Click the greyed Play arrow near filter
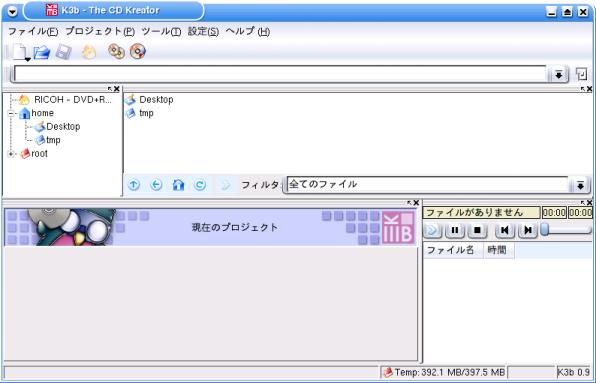This screenshot has width=596, height=383. (225, 185)
